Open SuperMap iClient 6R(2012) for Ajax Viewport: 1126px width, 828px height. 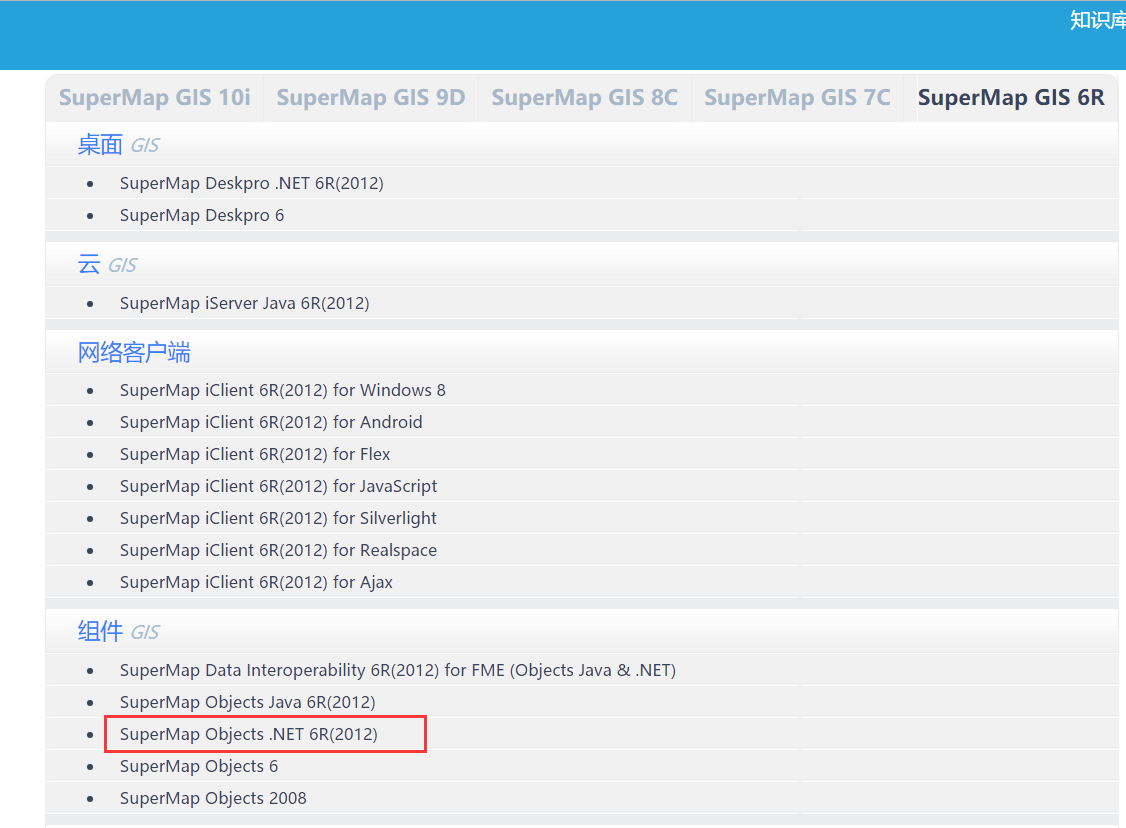pos(256,582)
